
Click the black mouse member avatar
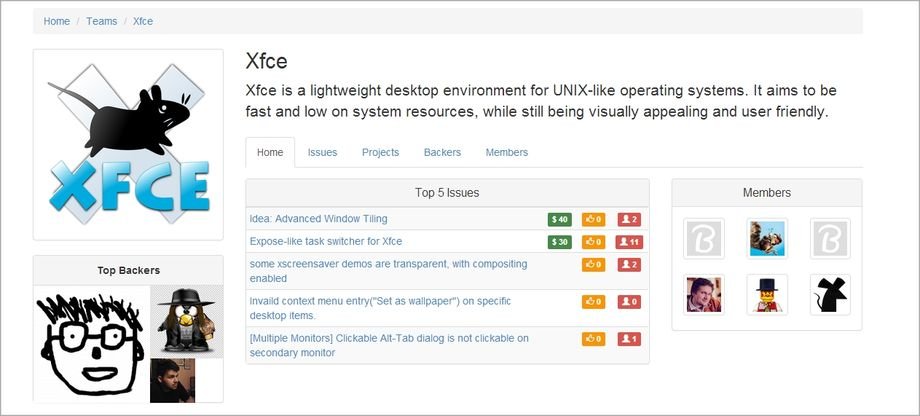coord(830,295)
